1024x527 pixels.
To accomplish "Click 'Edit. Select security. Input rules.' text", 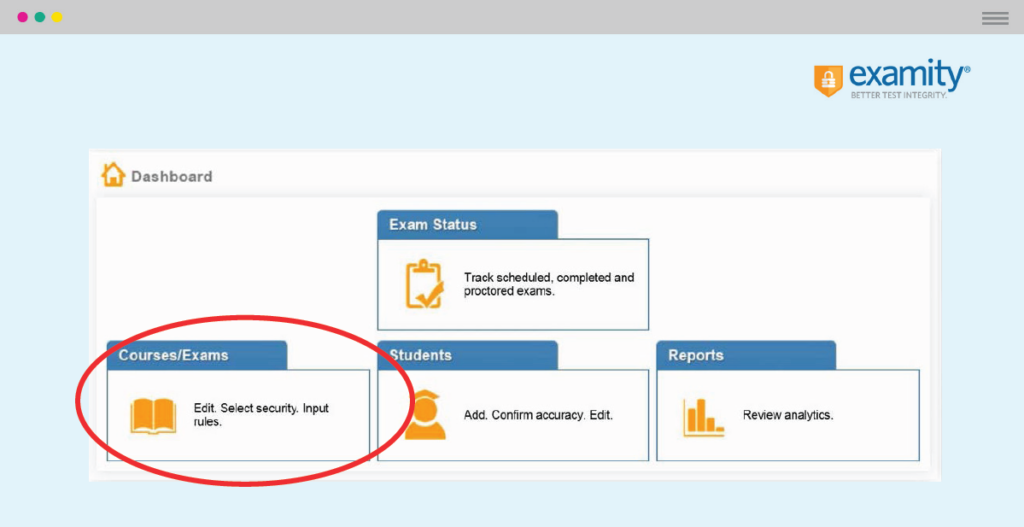I will click(x=261, y=415).
